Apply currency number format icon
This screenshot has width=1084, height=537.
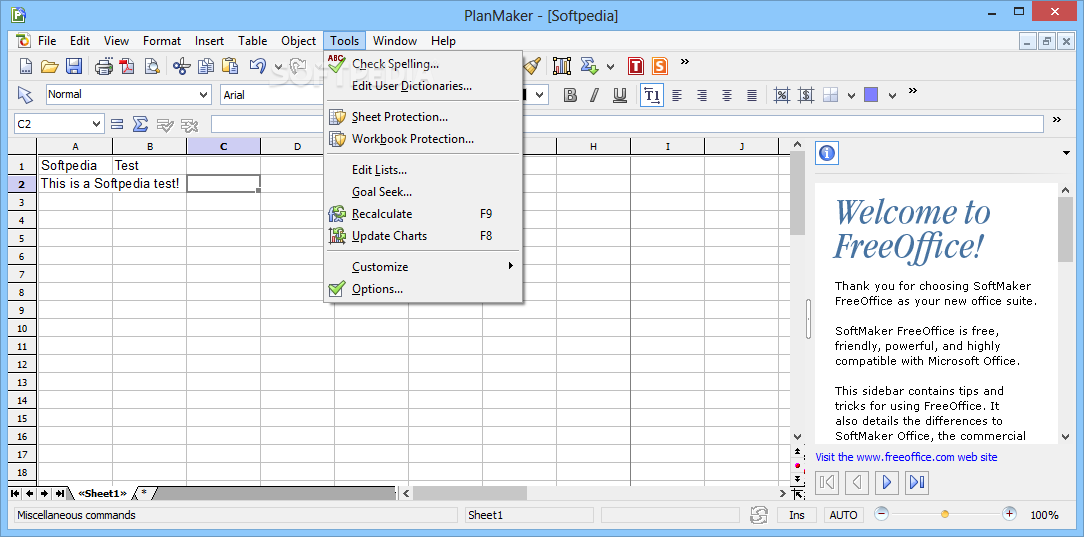[x=805, y=95]
